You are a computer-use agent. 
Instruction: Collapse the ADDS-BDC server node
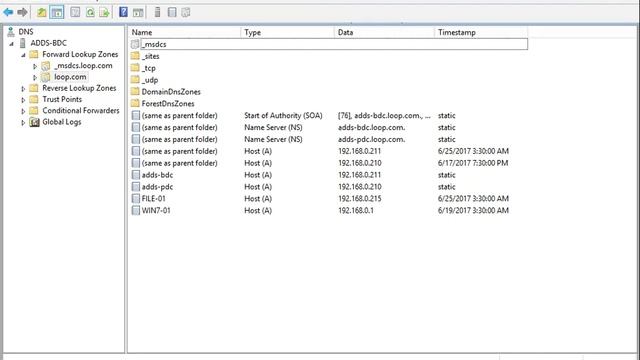[11, 44]
